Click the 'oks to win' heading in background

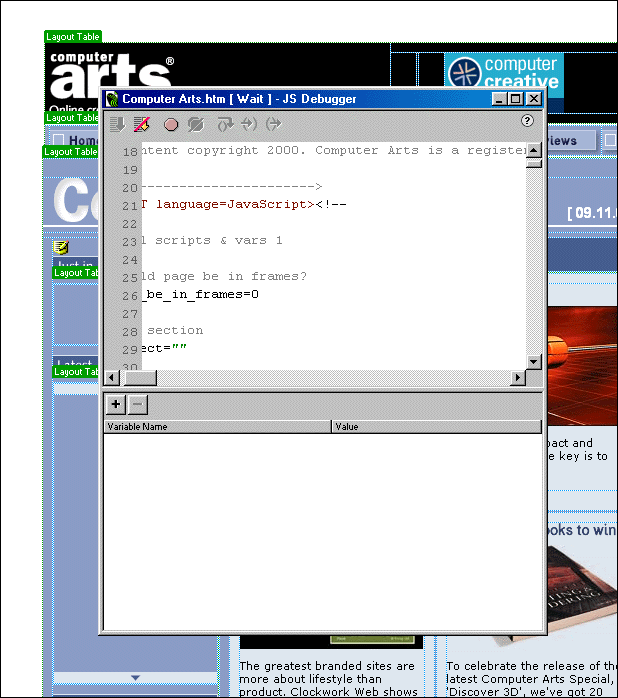click(582, 530)
